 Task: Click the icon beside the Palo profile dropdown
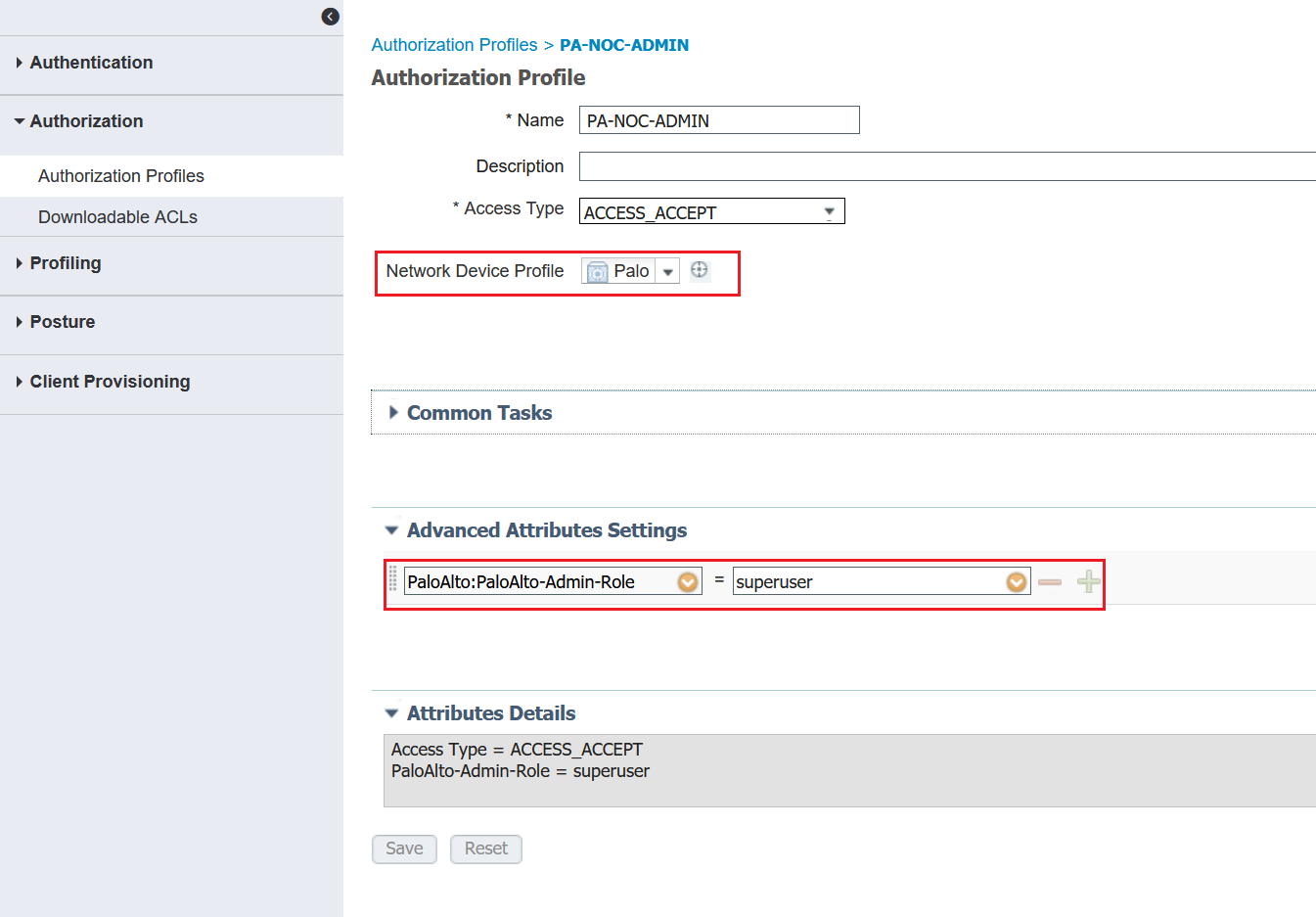(x=699, y=270)
